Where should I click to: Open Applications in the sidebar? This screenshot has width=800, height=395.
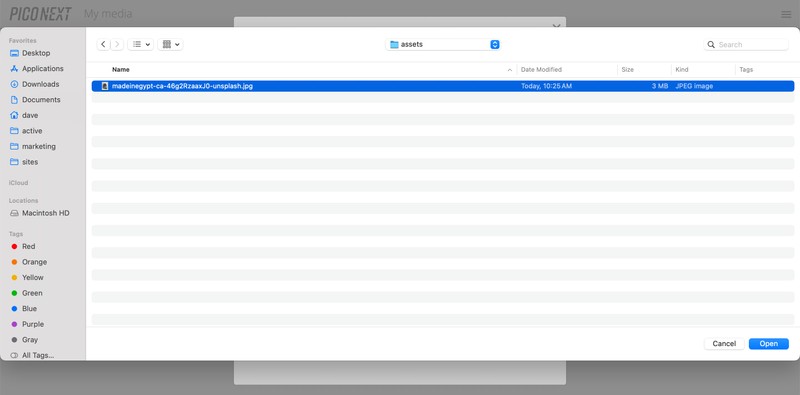tap(42, 68)
